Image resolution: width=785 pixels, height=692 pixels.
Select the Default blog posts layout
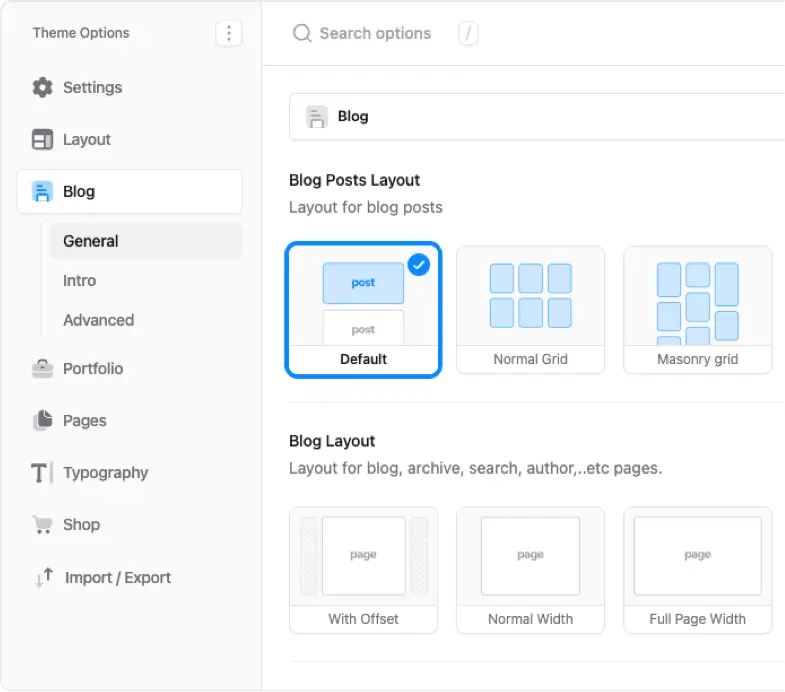363,310
